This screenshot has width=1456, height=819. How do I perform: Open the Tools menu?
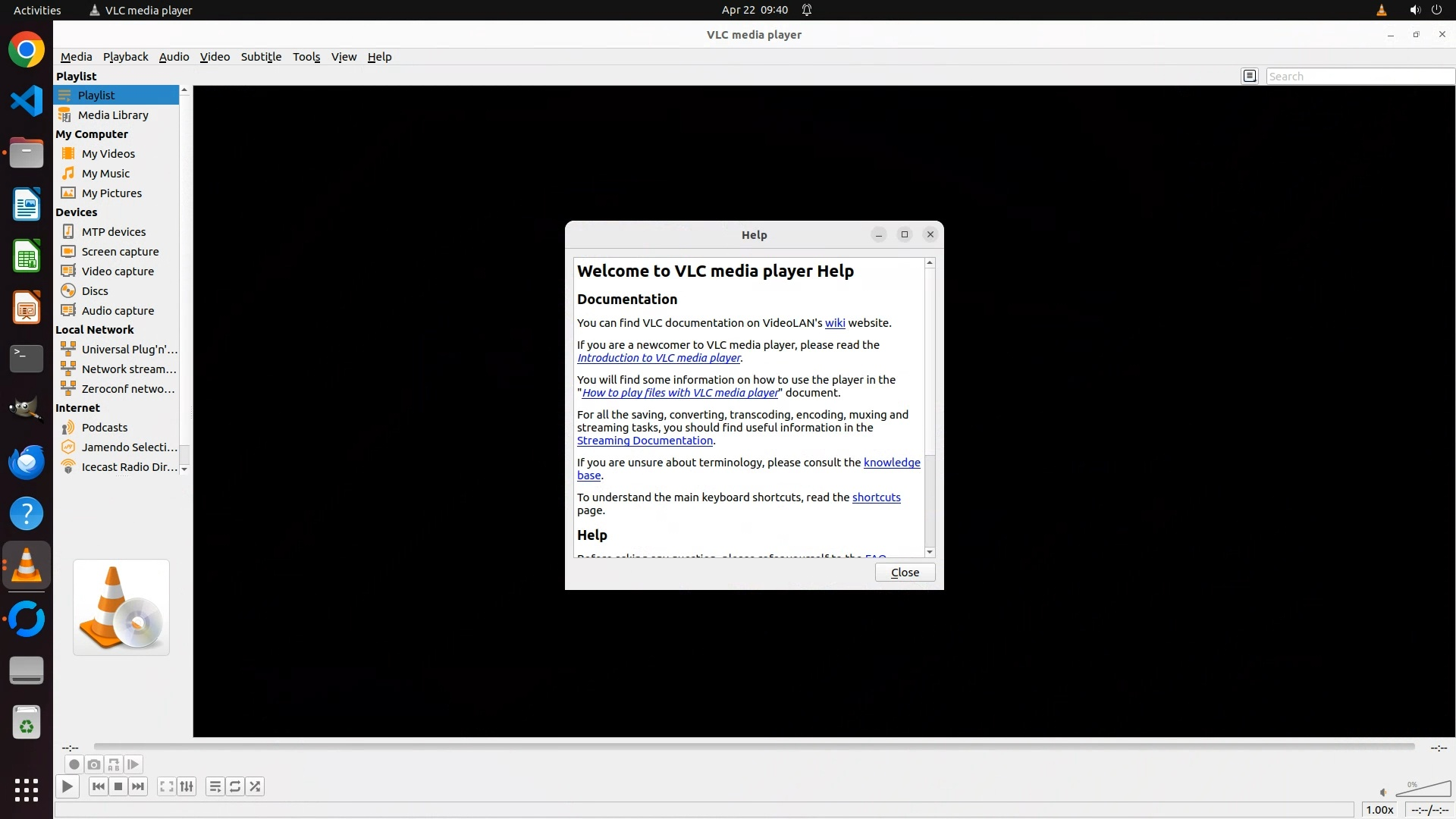click(306, 57)
